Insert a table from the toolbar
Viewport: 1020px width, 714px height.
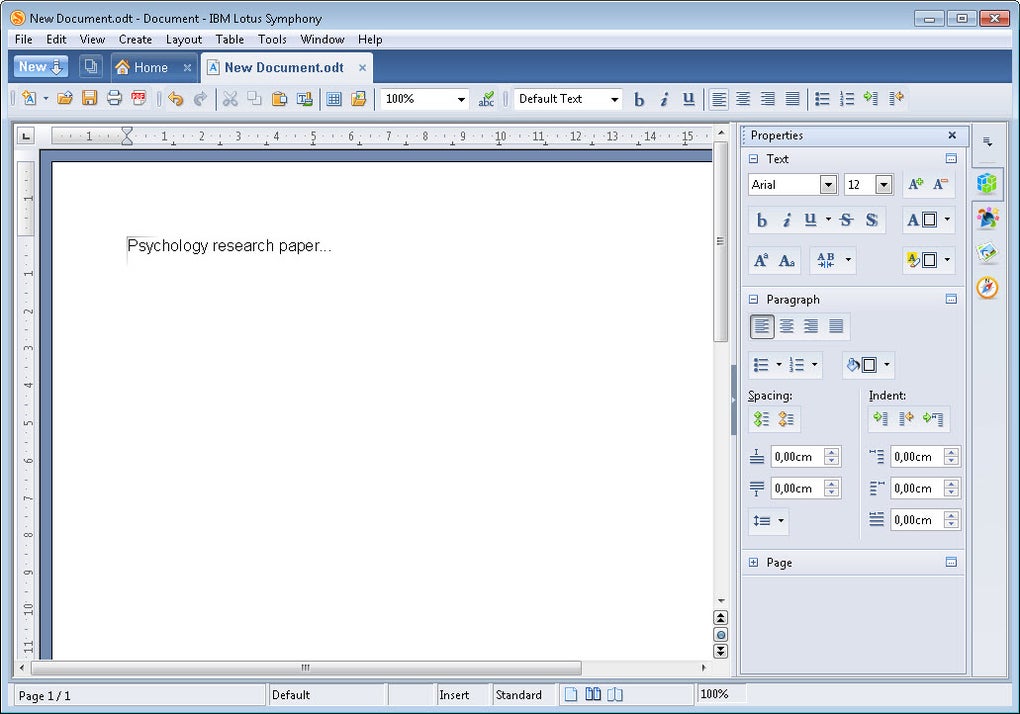[334, 99]
